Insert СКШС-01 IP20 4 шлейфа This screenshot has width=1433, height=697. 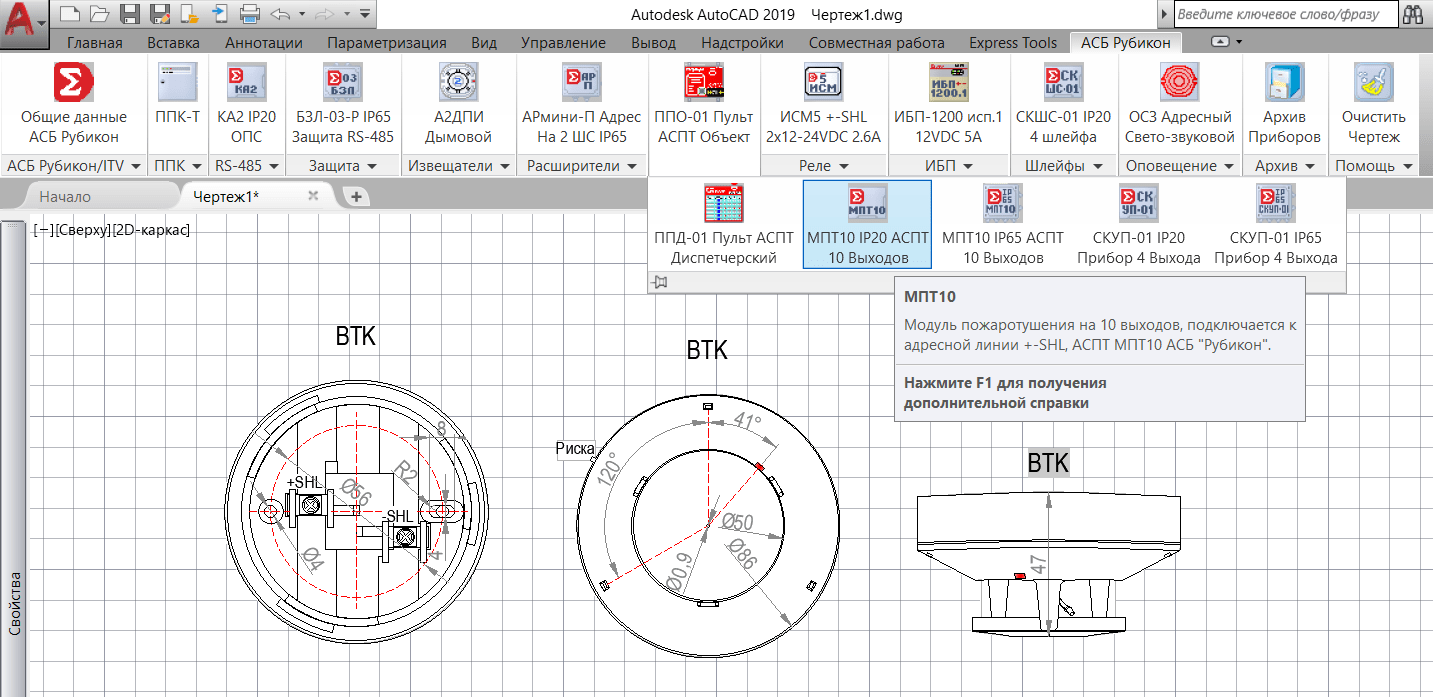[1063, 105]
